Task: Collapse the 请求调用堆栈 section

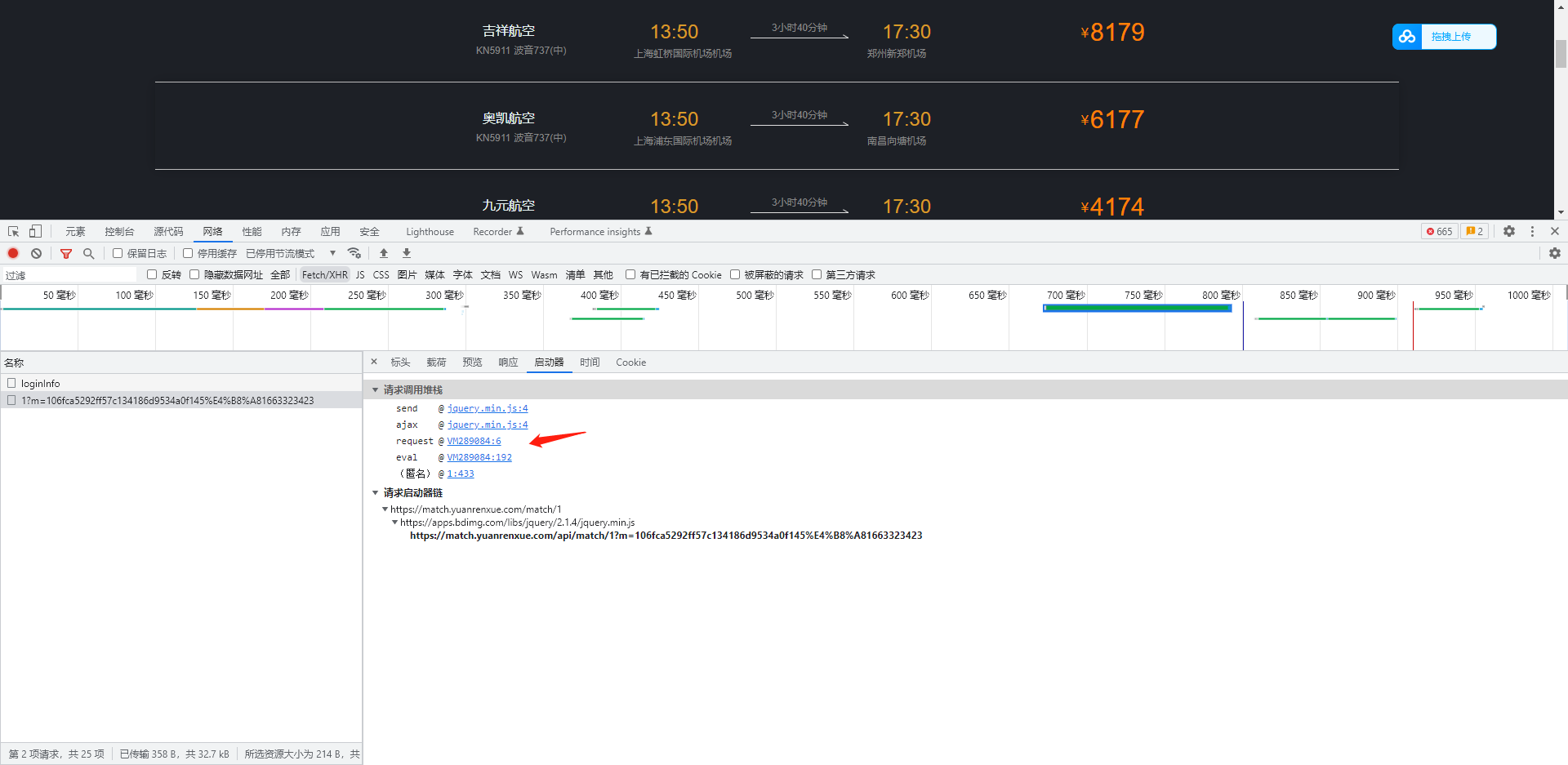Action: (376, 390)
